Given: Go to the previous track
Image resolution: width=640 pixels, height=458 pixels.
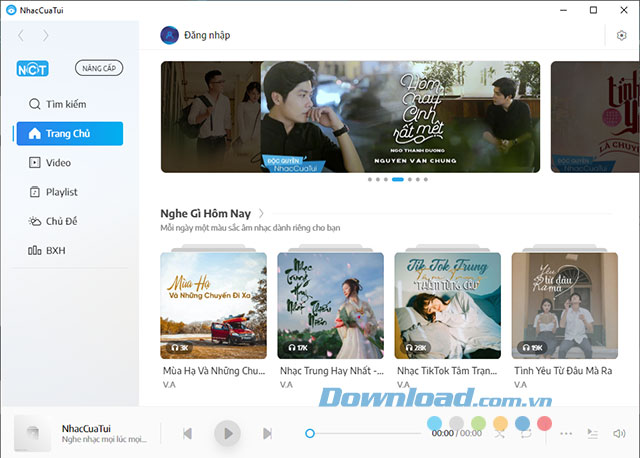Looking at the screenshot, I should click(187, 433).
